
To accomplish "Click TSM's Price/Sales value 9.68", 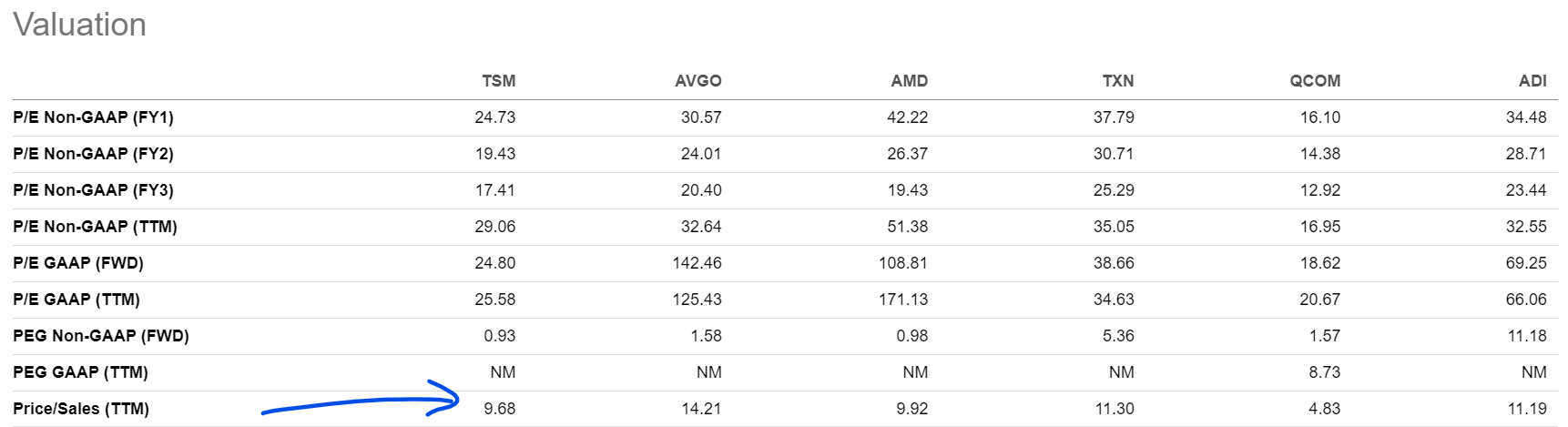I will [499, 409].
